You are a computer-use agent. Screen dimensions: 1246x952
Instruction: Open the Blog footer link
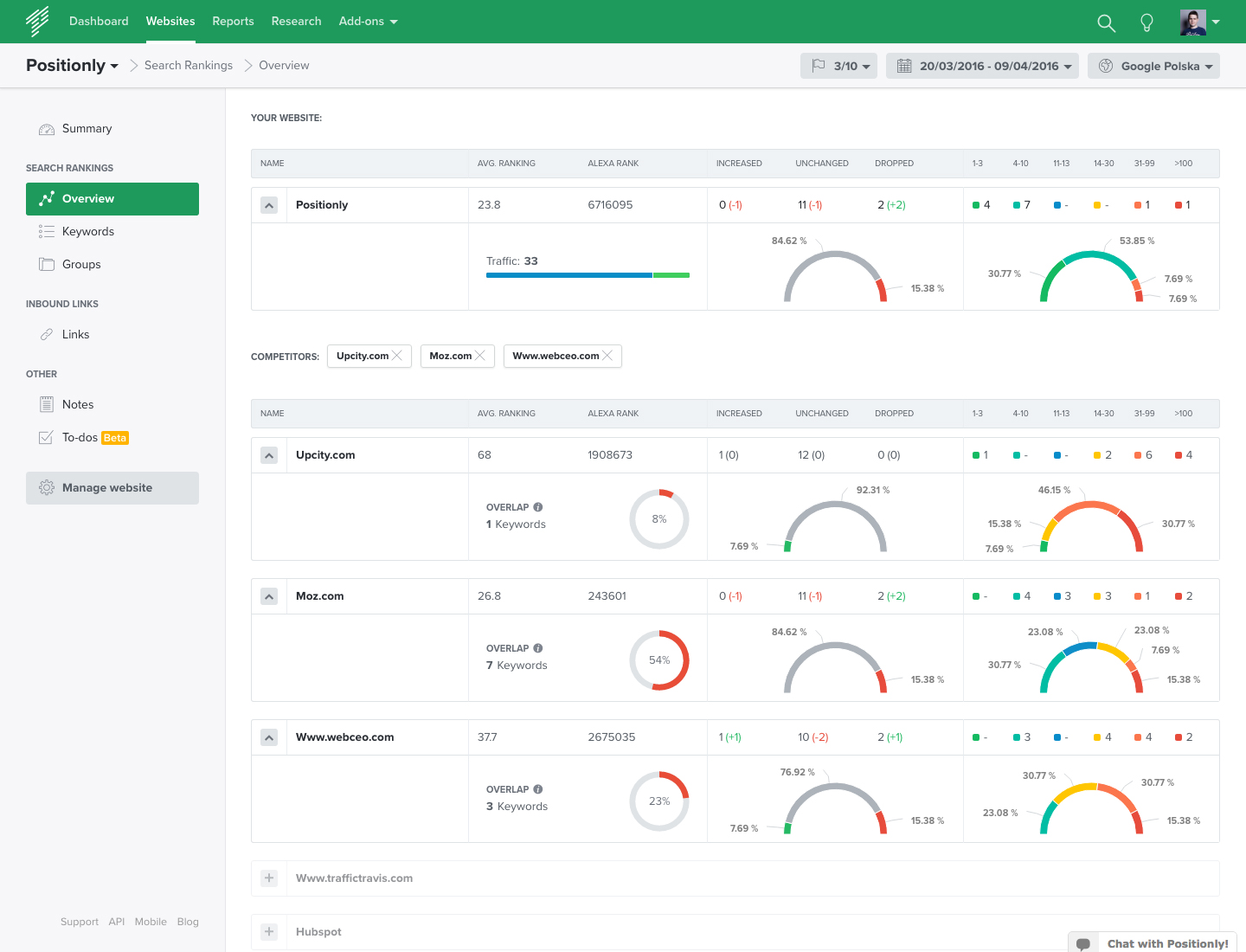pyautogui.click(x=188, y=922)
